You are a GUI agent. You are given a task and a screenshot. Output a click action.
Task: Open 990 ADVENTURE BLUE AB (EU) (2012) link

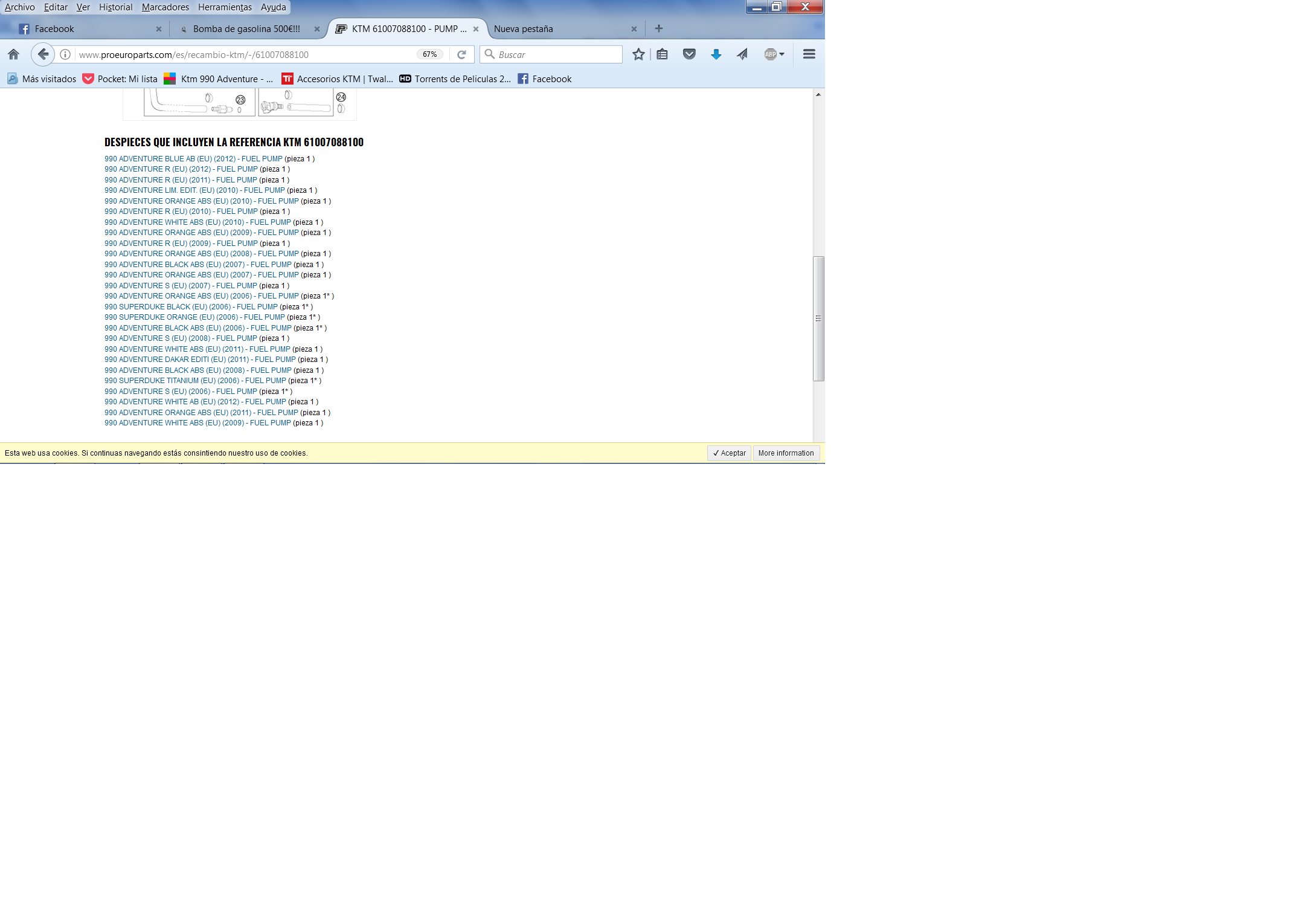(x=193, y=159)
